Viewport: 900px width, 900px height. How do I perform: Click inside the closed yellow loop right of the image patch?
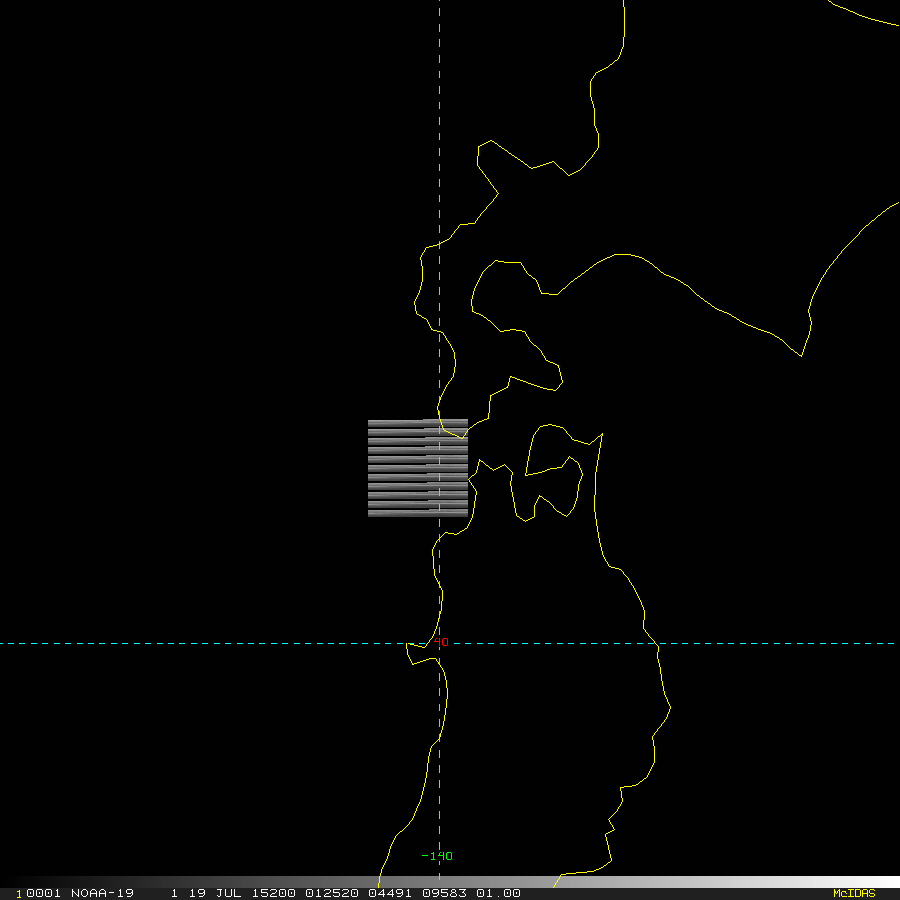pyautogui.click(x=549, y=449)
